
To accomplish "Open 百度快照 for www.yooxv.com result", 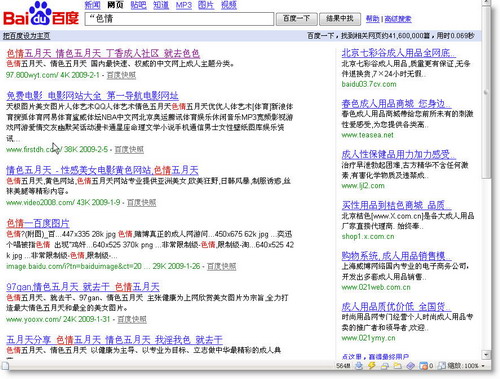I will (x=132, y=319).
